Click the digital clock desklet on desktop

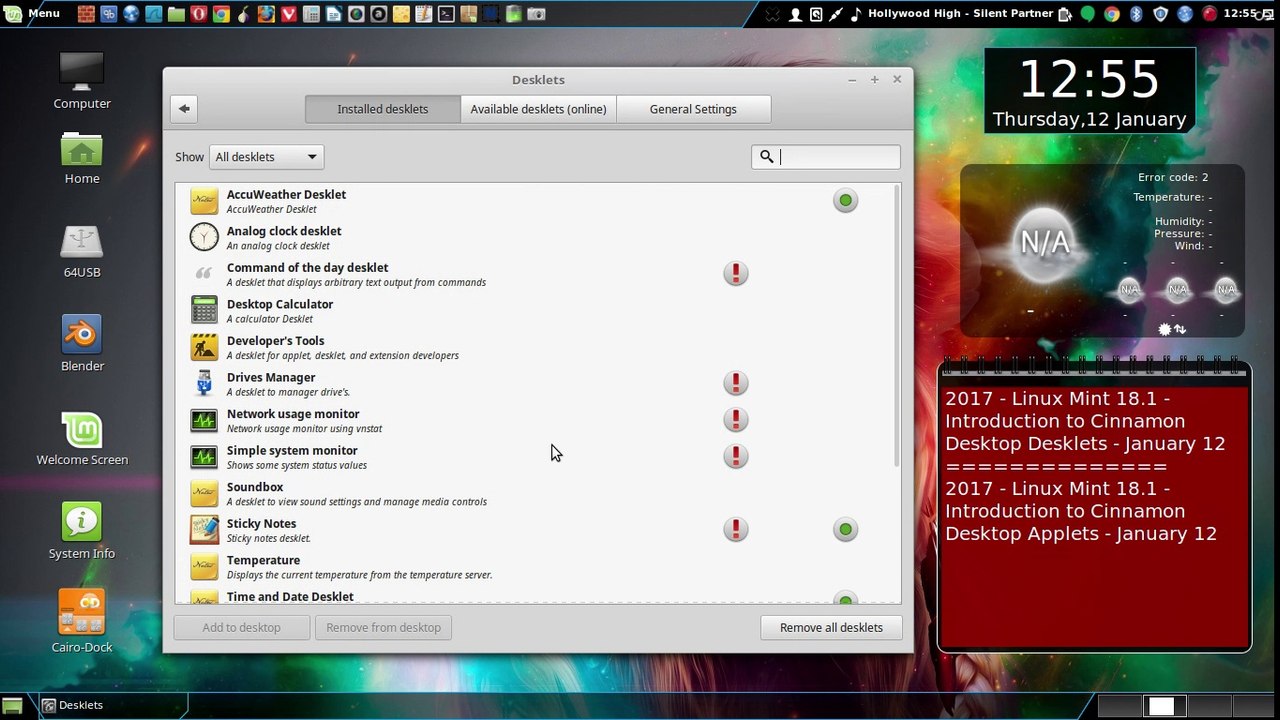pos(1089,91)
